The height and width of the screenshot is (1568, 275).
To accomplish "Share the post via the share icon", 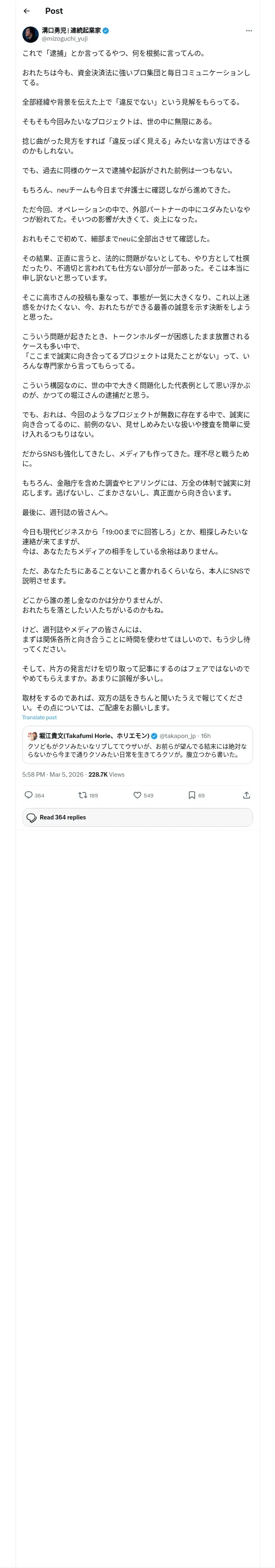I will pos(246,795).
